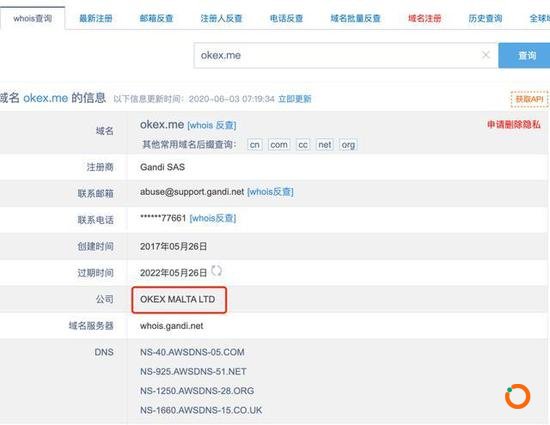The image size is (550, 425).
Task: Click whois反查 beside phone number
Action: pos(213,218)
